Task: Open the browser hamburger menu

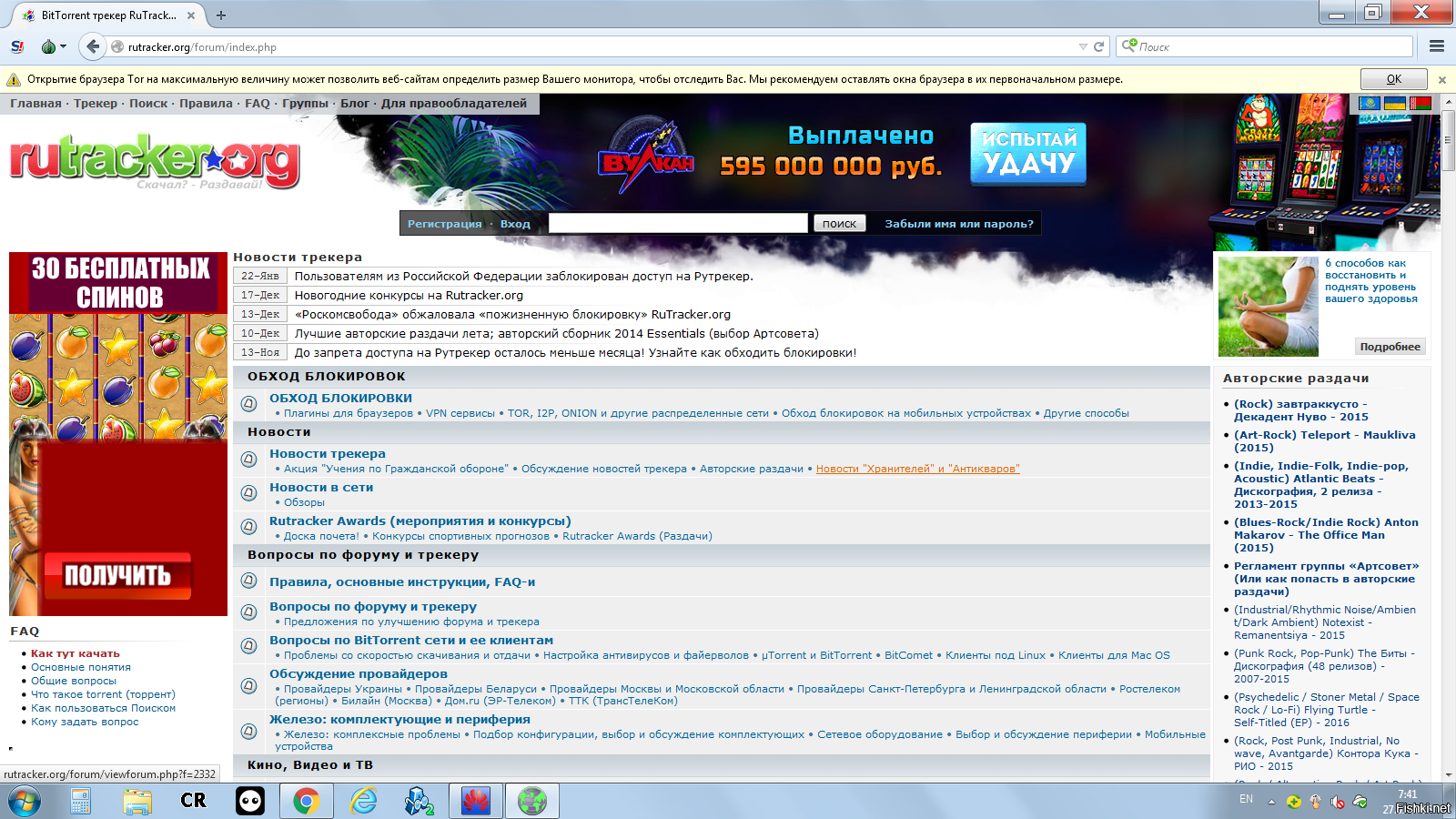Action: (x=1437, y=46)
